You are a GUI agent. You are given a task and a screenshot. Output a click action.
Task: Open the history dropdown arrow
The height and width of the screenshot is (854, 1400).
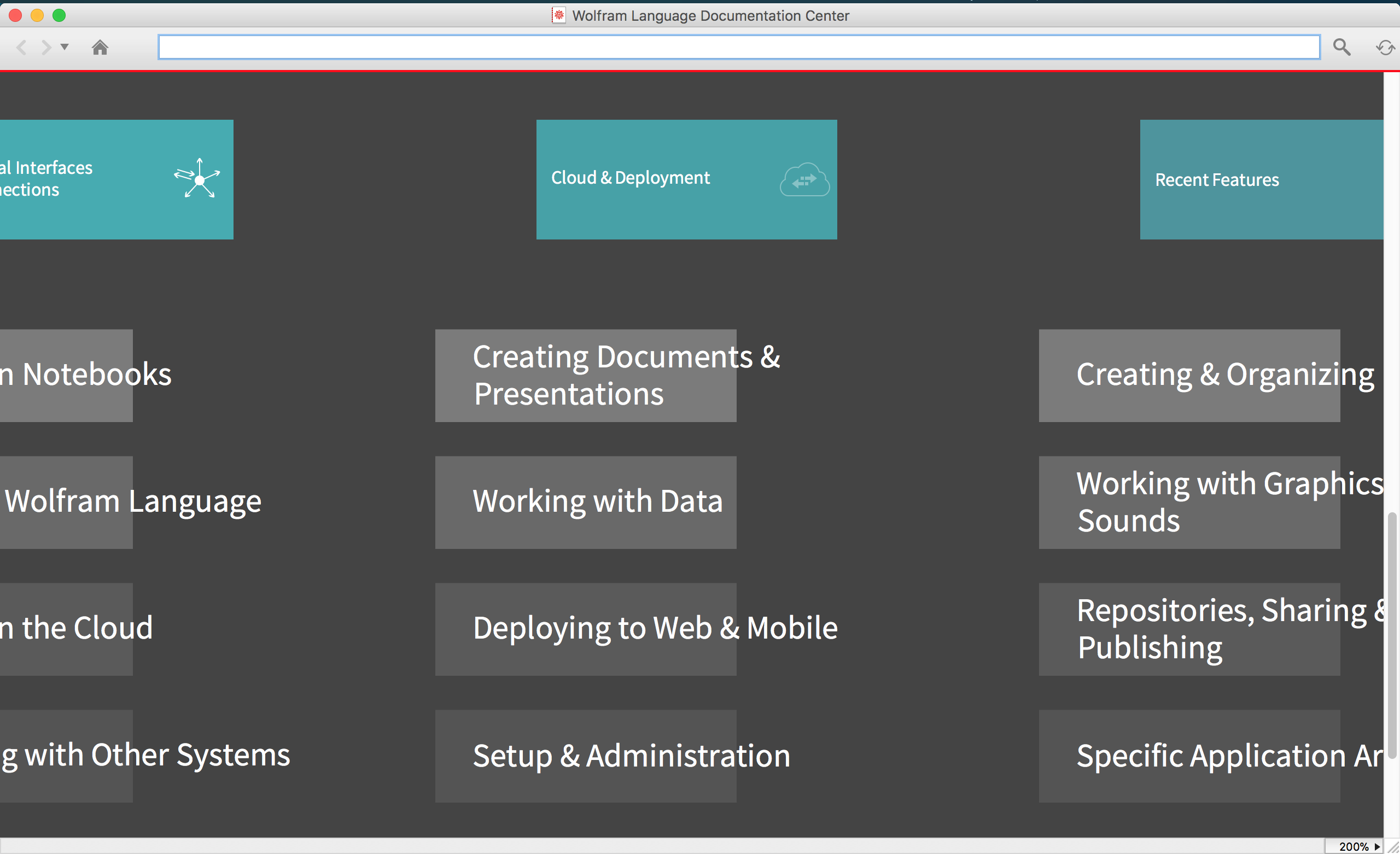point(65,46)
